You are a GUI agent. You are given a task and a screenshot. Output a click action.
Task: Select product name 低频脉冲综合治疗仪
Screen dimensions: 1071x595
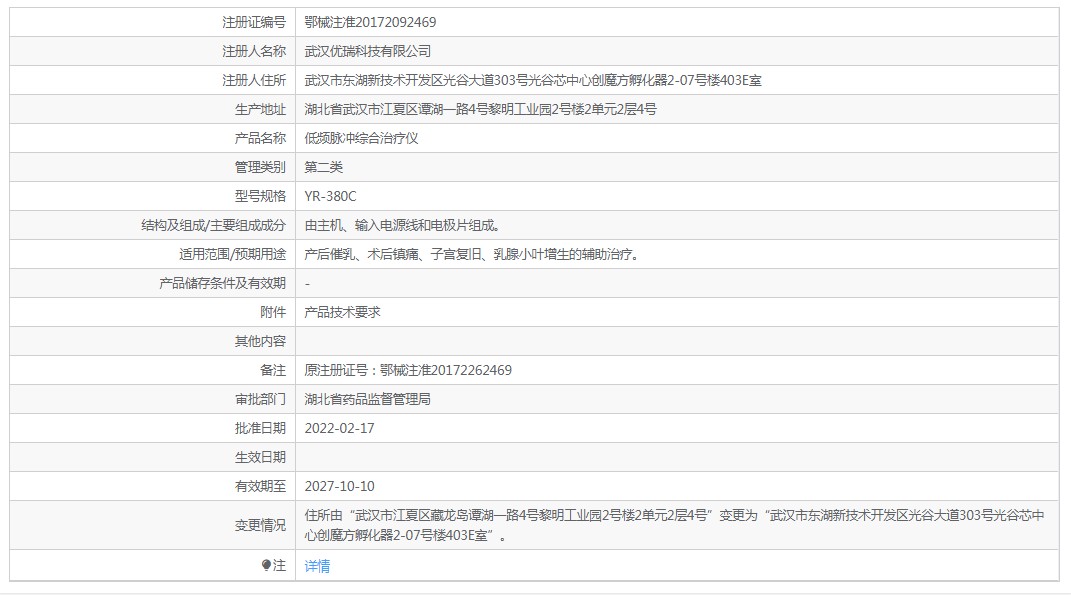coord(361,138)
